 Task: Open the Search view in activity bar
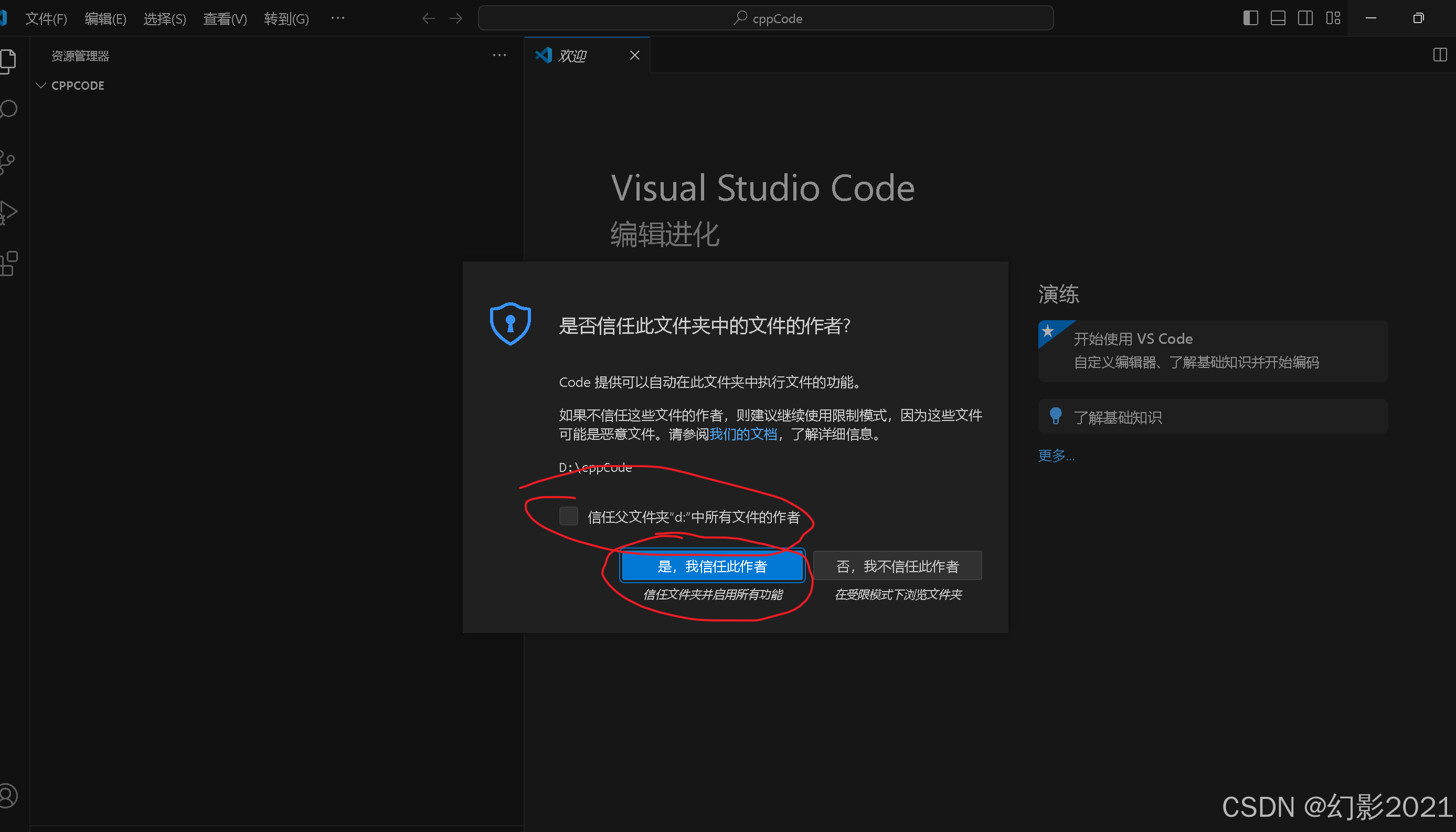pos(8,109)
